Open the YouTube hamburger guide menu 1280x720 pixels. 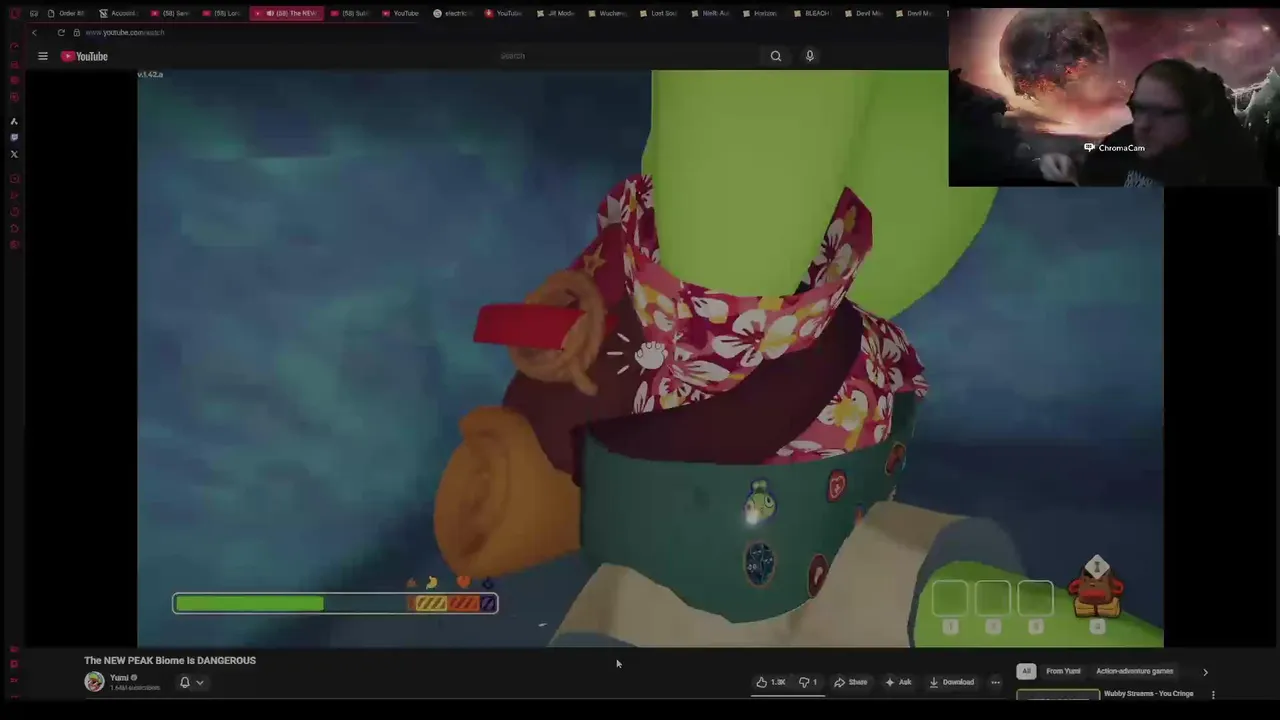click(43, 56)
